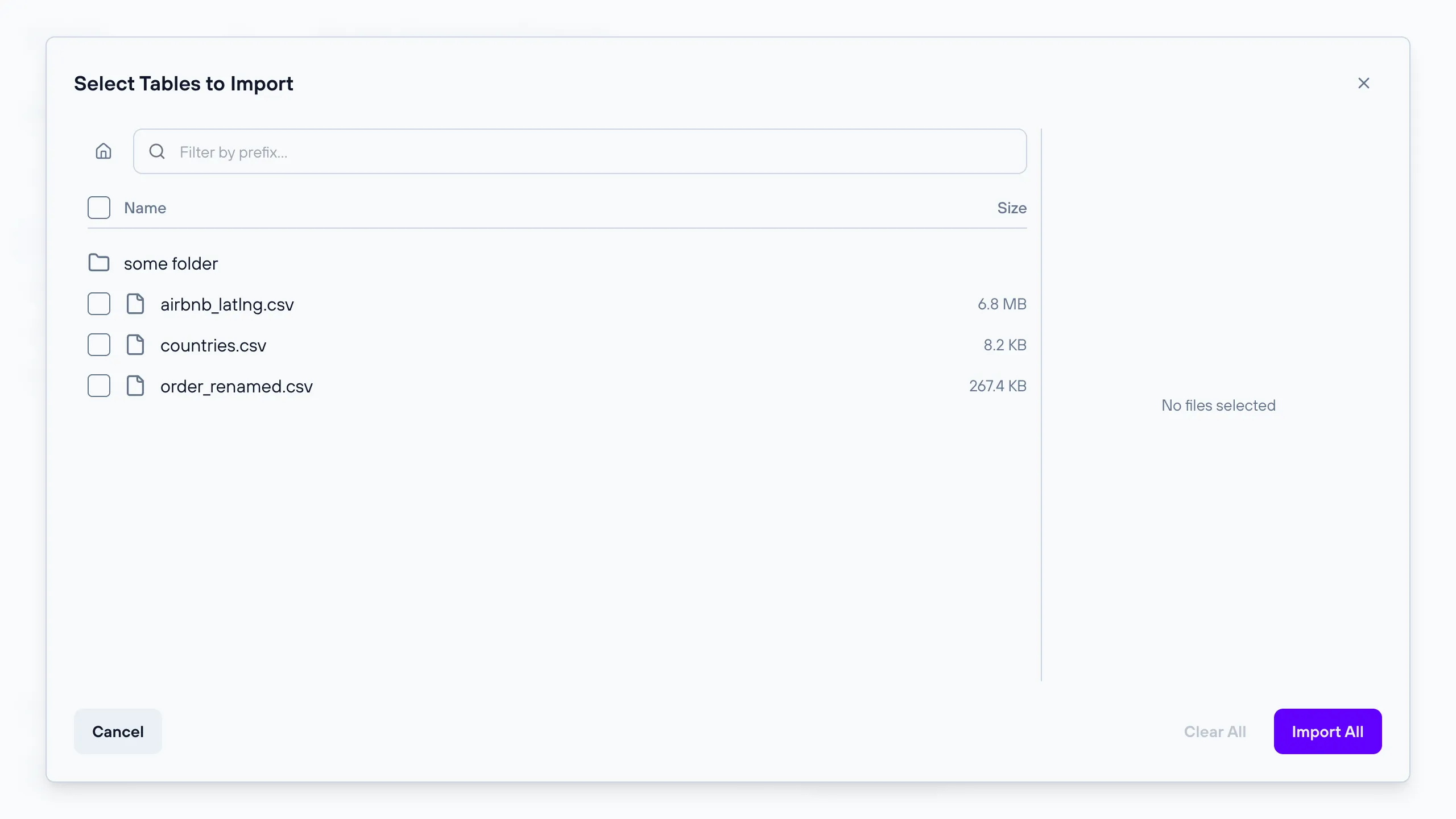Click the file icon beside order_renamed.csv
Viewport: 1456px width, 819px height.
136,386
